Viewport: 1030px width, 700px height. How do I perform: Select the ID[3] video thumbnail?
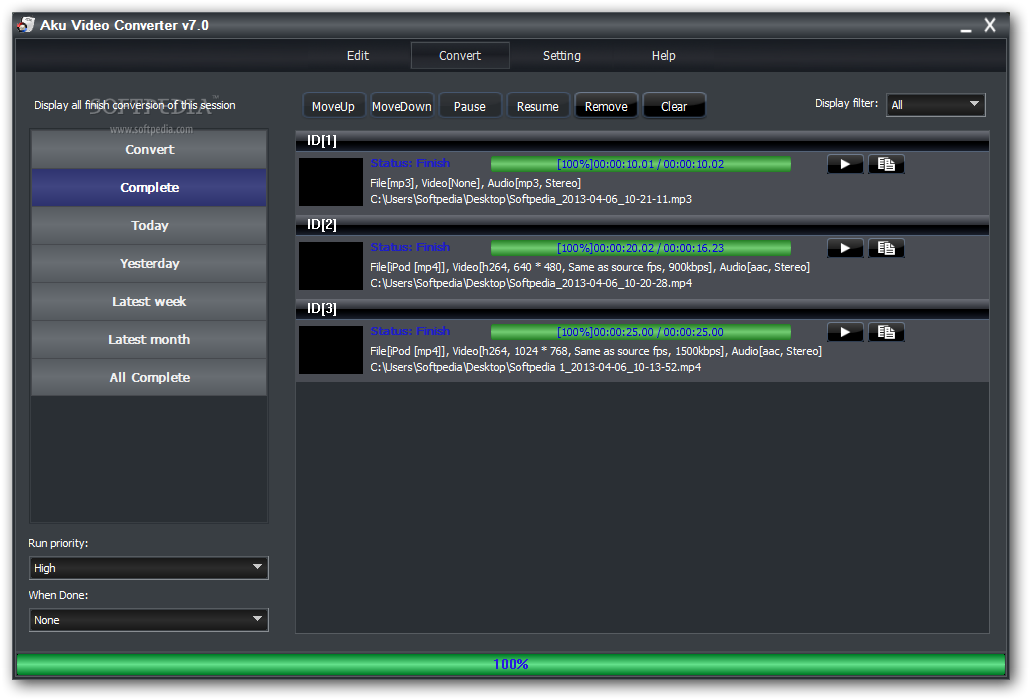click(331, 350)
